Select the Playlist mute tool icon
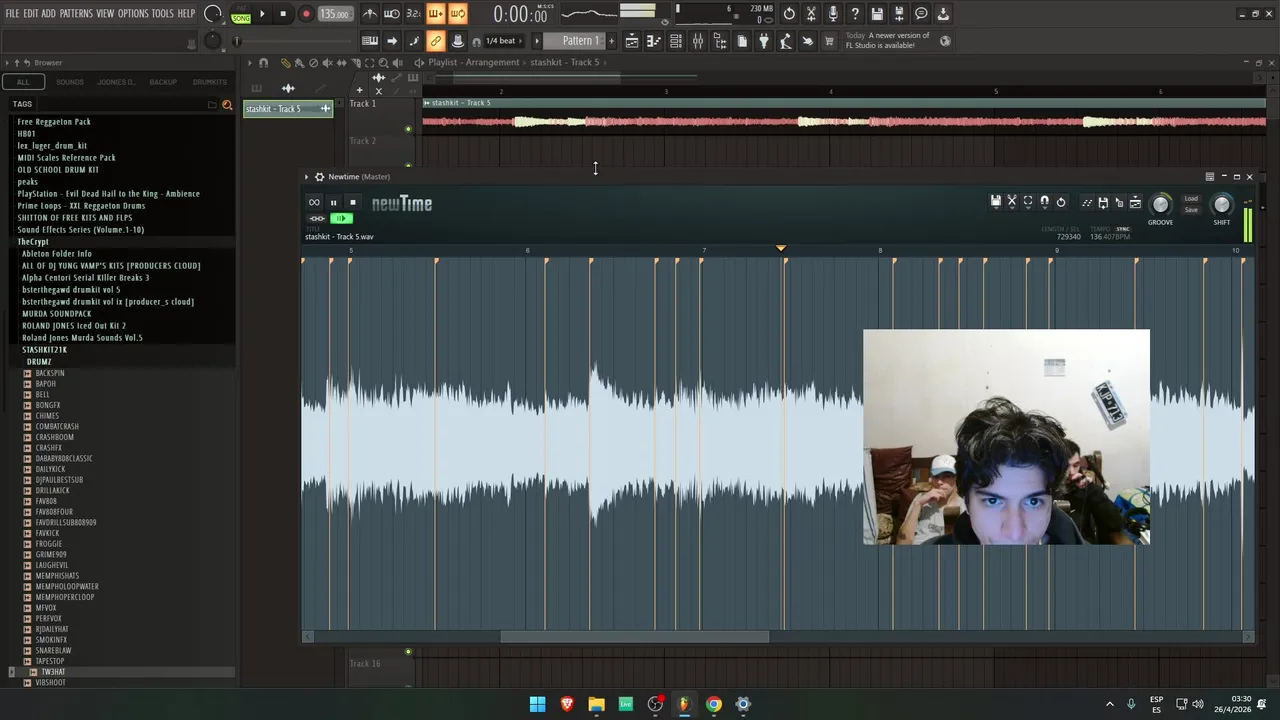1280x720 pixels. click(x=327, y=63)
